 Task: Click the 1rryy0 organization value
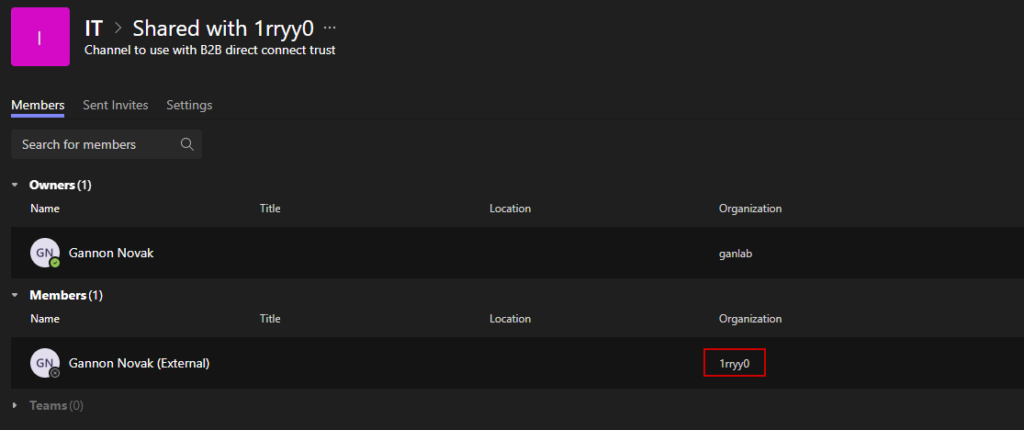point(734,363)
